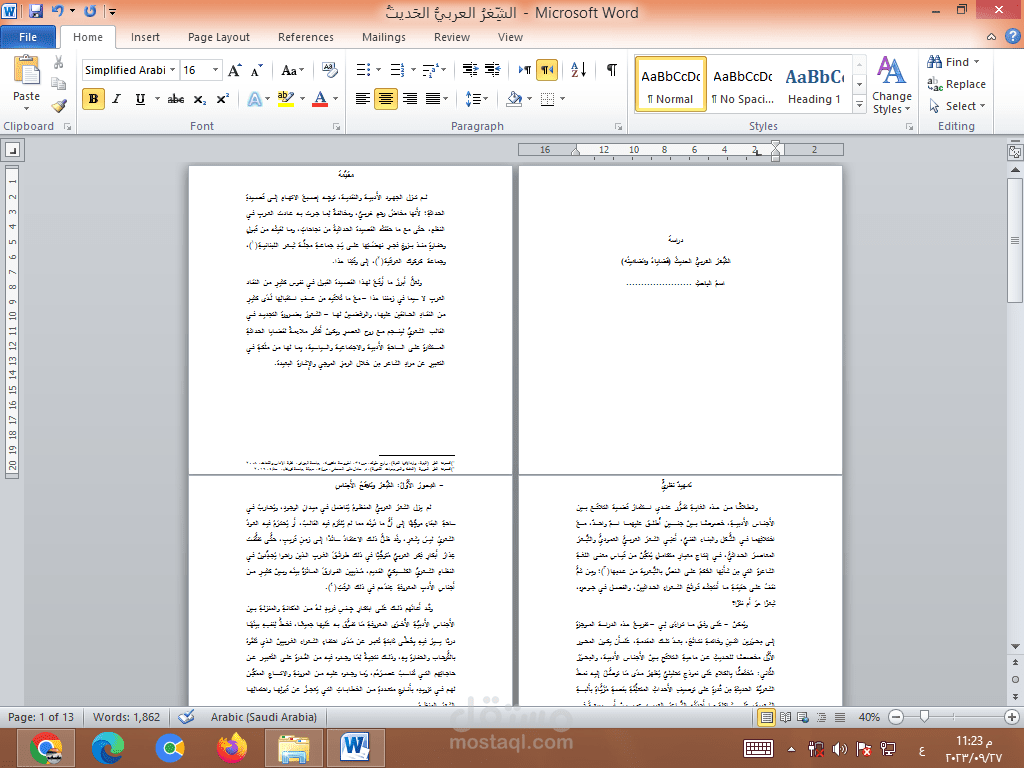This screenshot has width=1024, height=768.
Task: Switch to the Mailings tab
Action: point(384,37)
